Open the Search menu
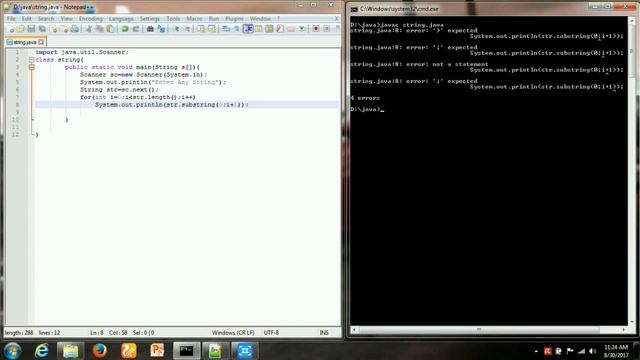Viewport: 640px width, 360px height. (x=46, y=19)
